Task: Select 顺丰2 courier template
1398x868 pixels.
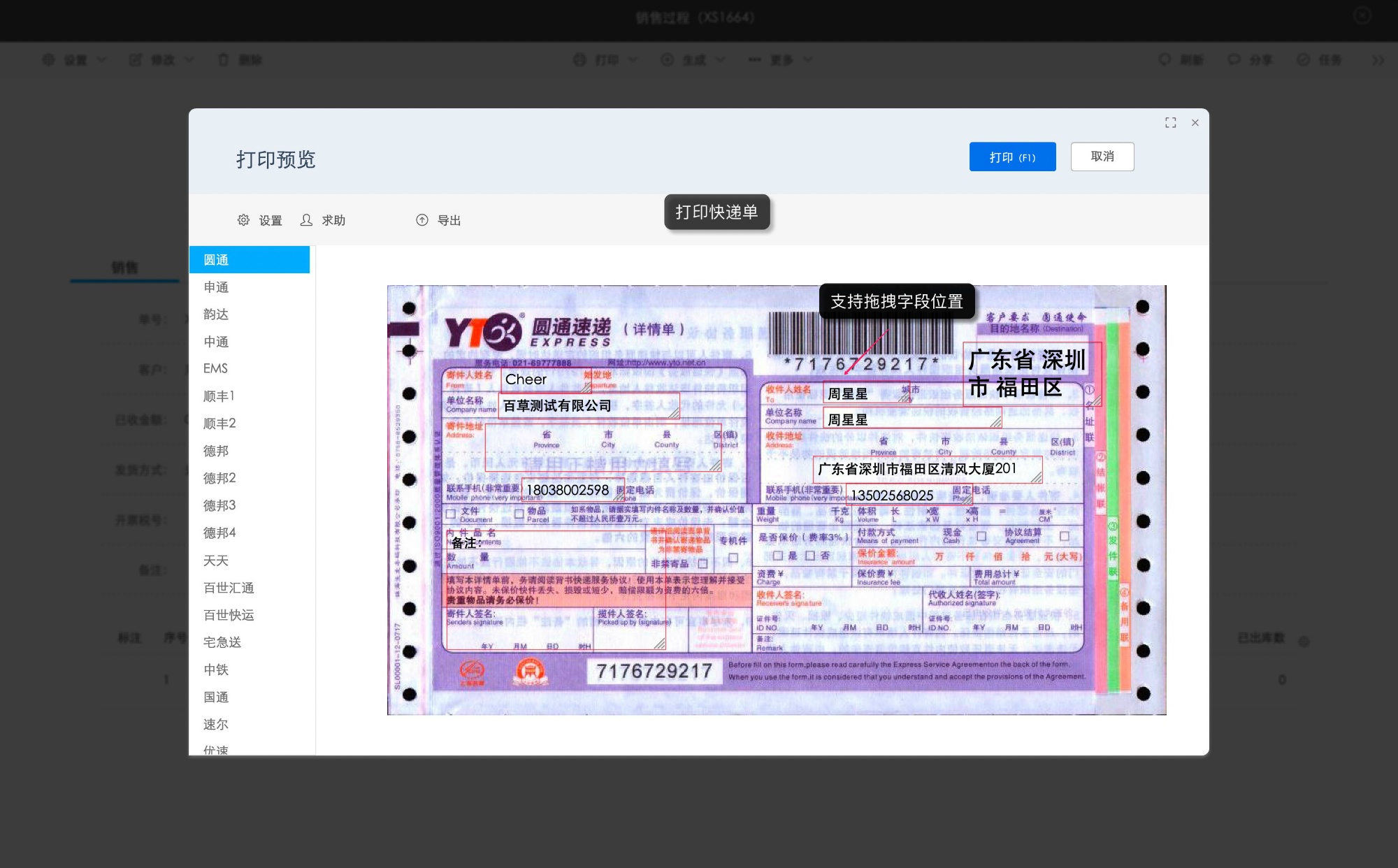Action: point(250,424)
